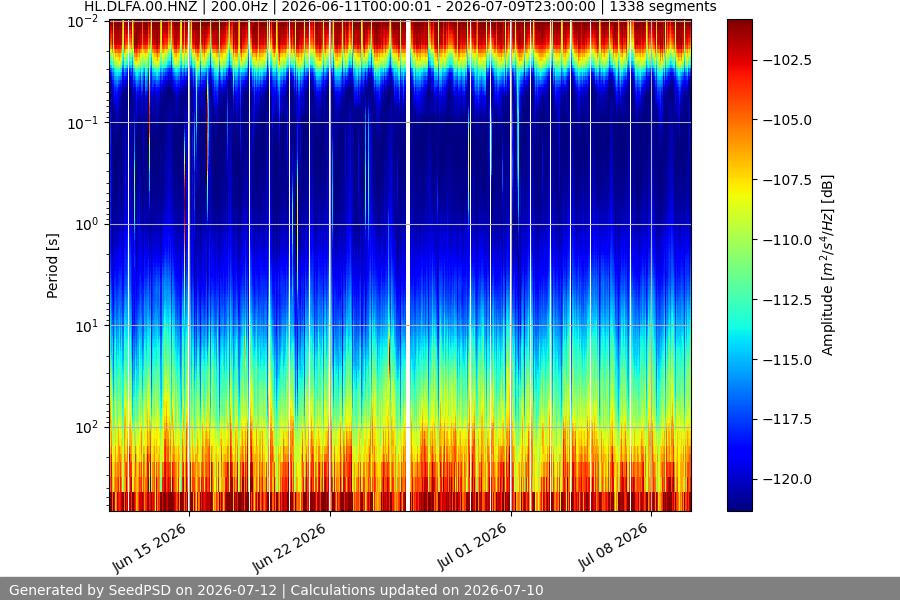
Task: Click the −112.5 colorbar tick label
Action: pyautogui.click(x=787, y=300)
